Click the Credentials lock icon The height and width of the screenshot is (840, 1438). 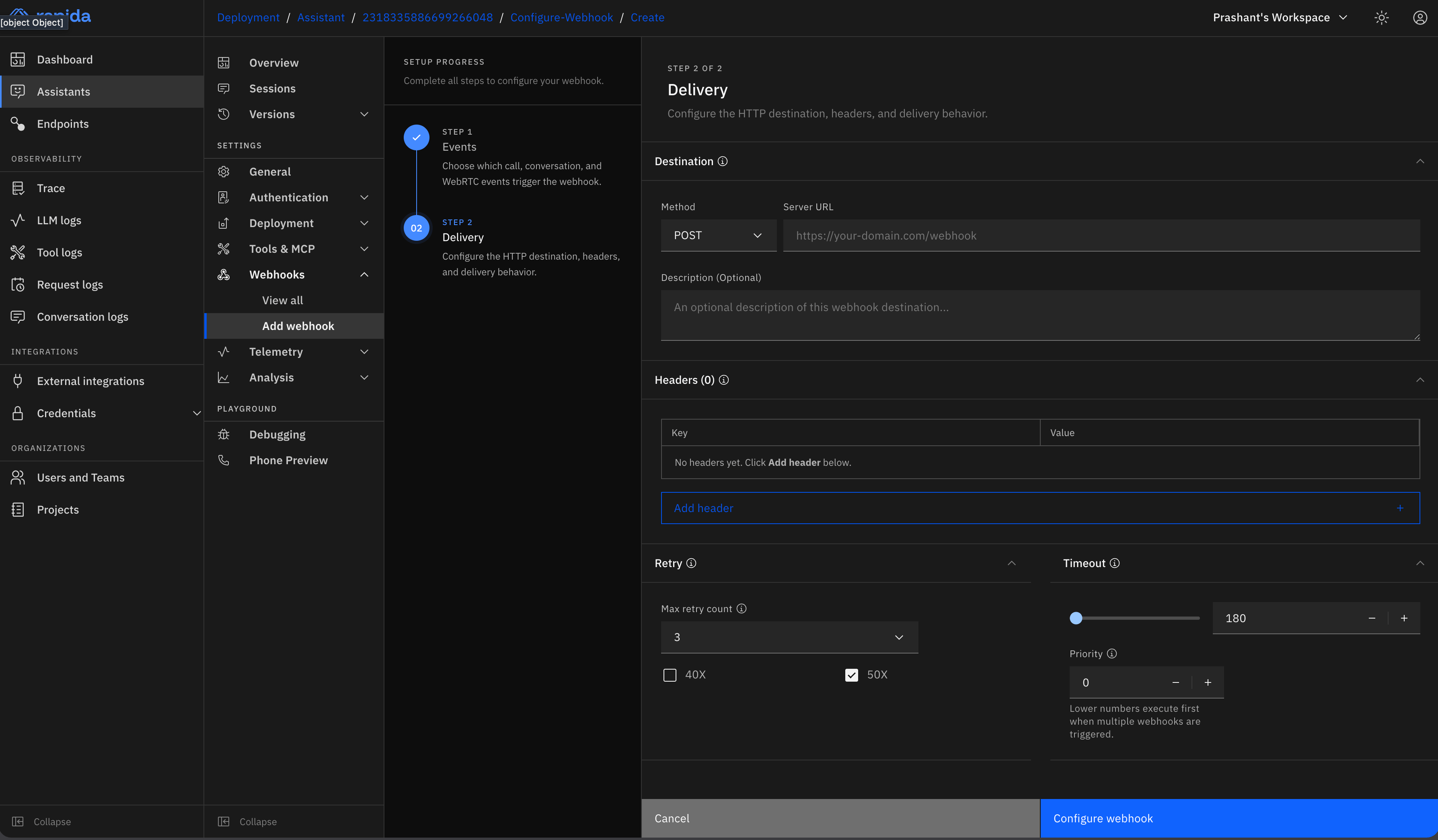click(x=18, y=413)
